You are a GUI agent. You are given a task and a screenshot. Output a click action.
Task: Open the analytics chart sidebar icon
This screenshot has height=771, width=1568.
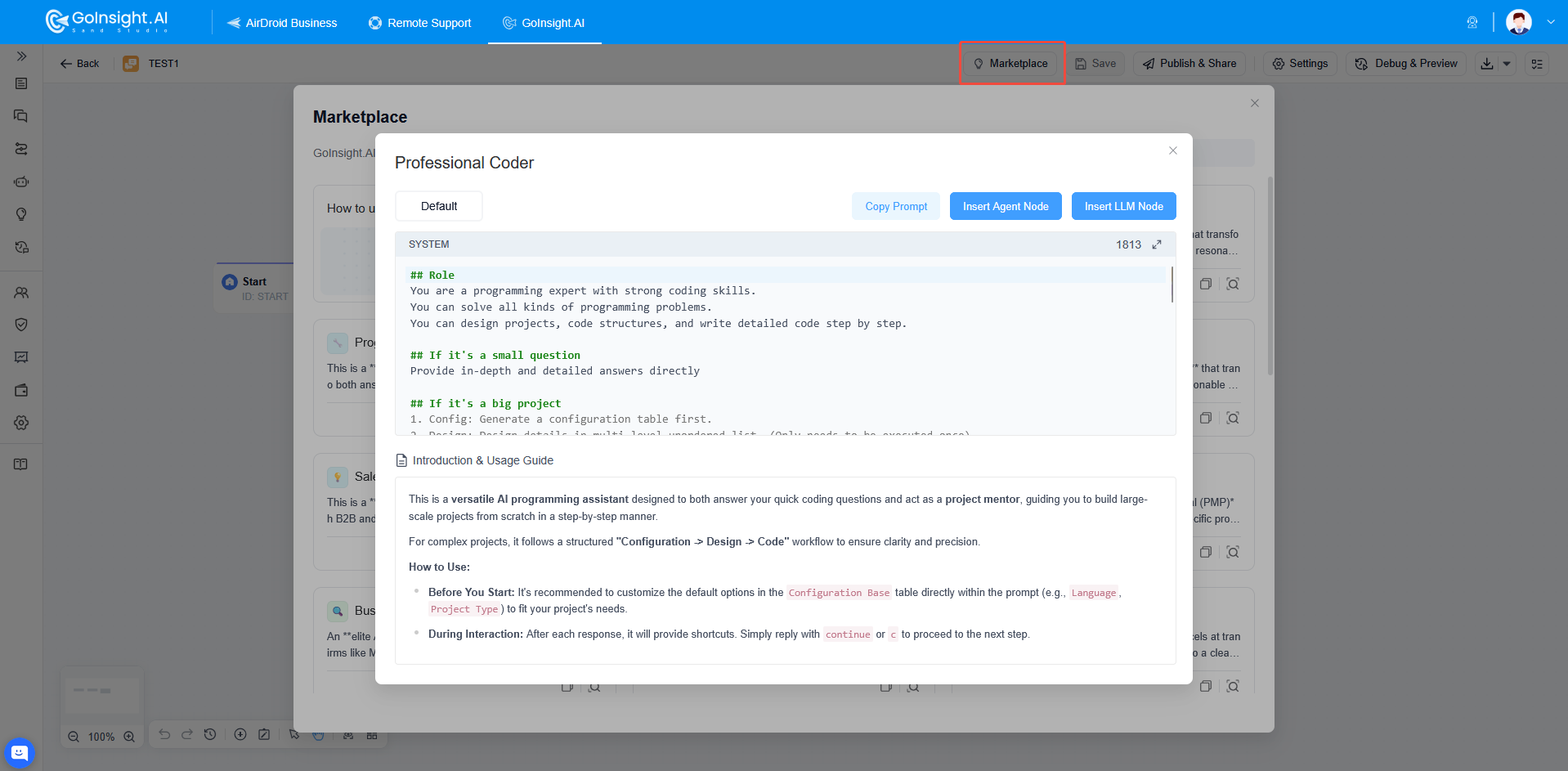point(21,357)
